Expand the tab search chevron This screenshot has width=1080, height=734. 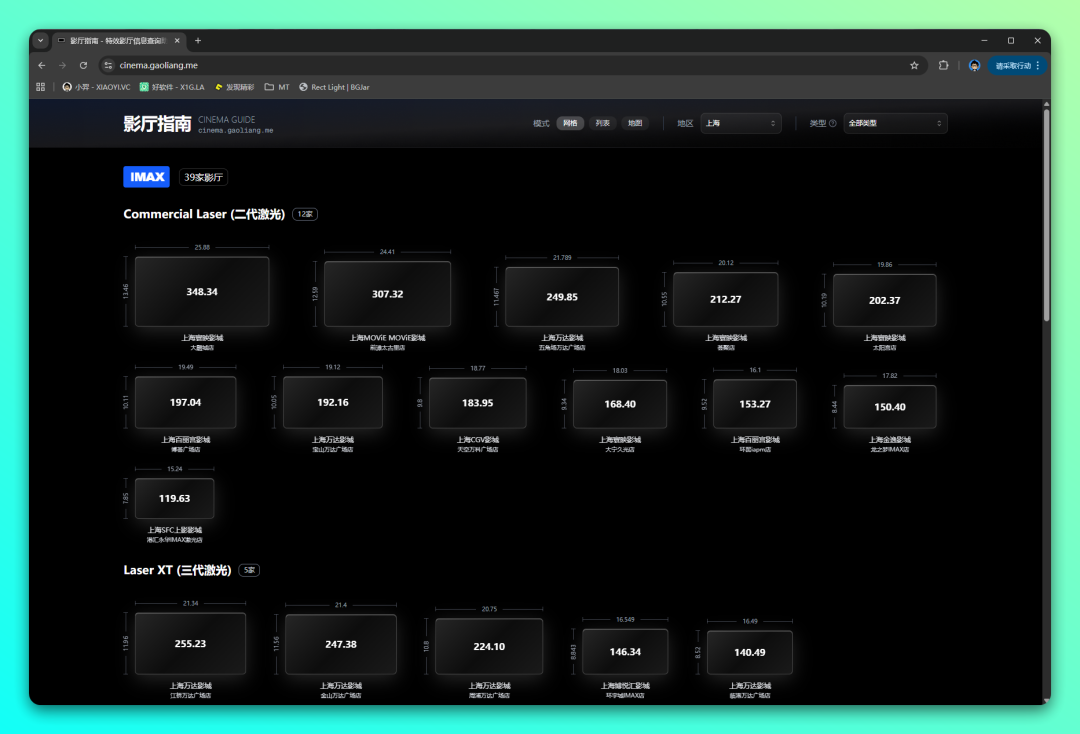click(x=40, y=41)
